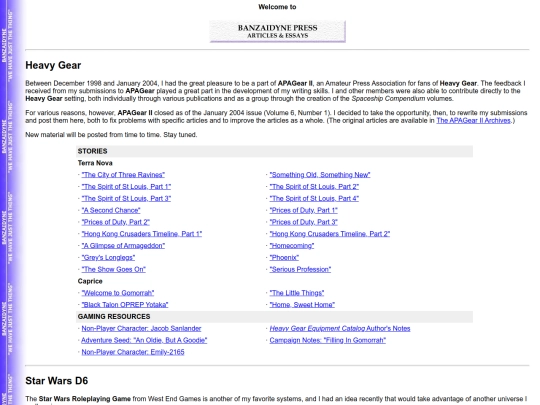Image resolution: width=540 pixels, height=405 pixels.
Task: Open "Prices of Duty, Part 3" link
Action: [x=303, y=222]
